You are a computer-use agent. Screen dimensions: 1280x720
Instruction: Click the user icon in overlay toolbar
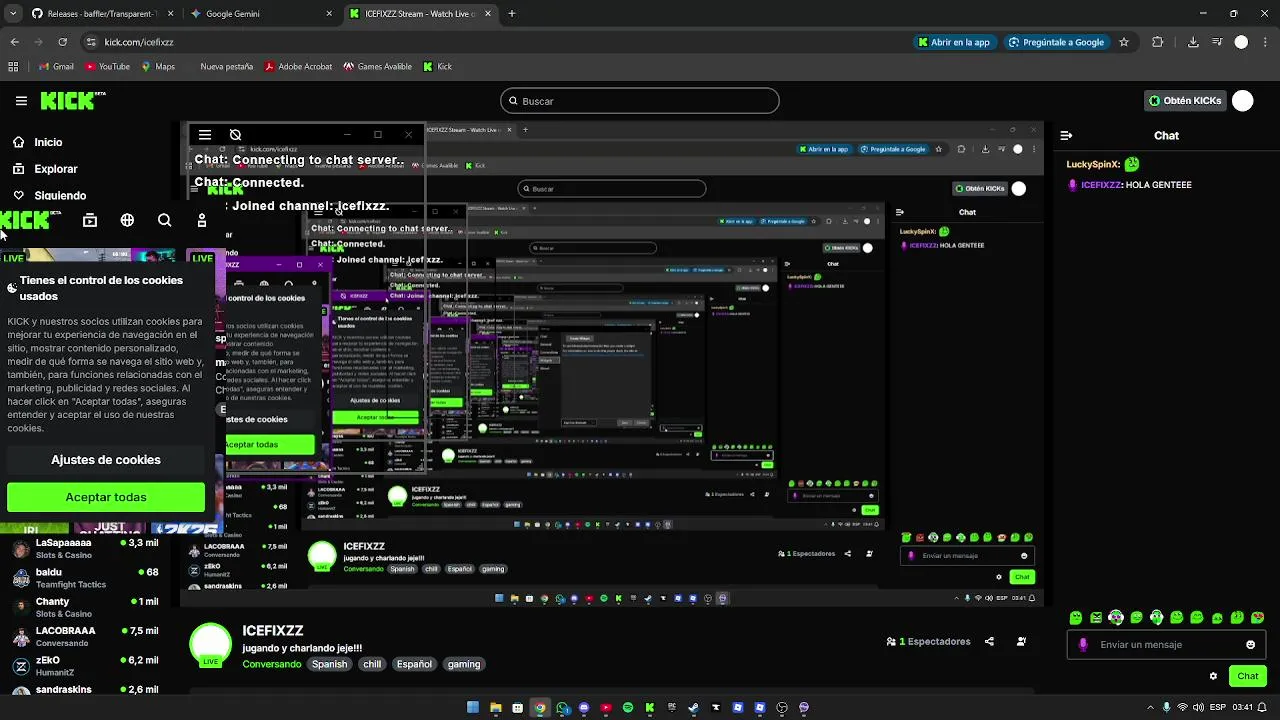[x=202, y=220]
